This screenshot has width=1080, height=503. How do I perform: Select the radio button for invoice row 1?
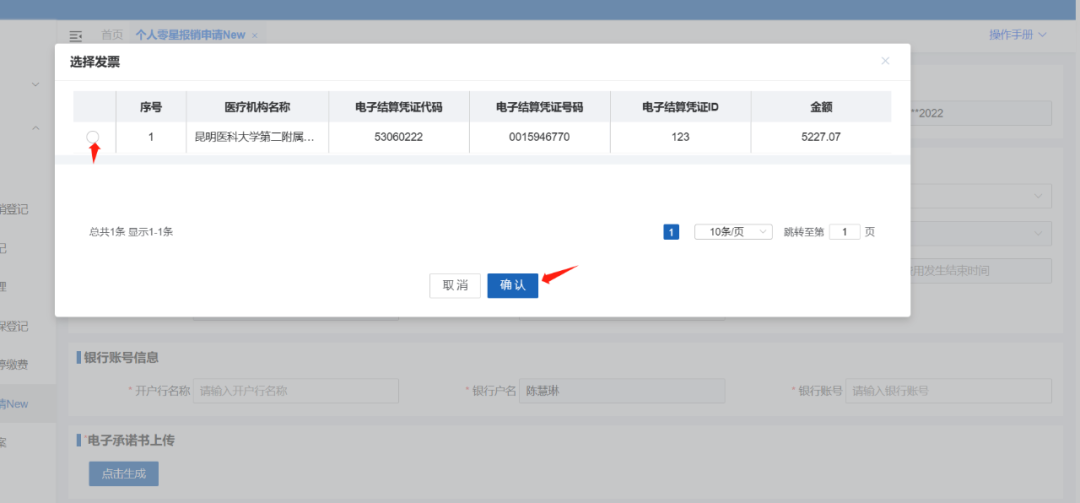[x=93, y=137]
